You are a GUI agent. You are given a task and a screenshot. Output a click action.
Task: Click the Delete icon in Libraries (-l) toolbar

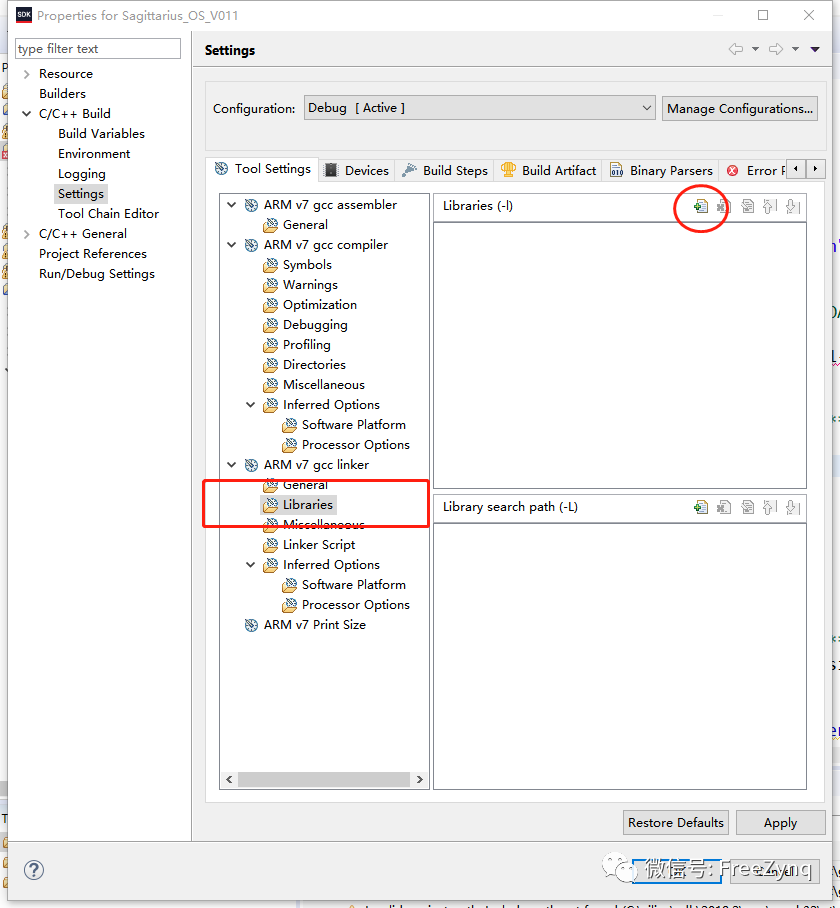coord(724,206)
